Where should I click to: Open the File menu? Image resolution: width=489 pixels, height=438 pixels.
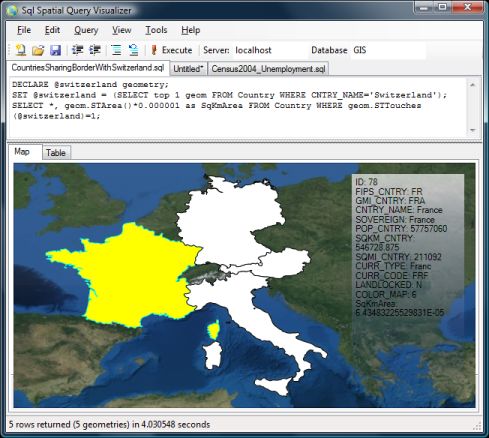pyautogui.click(x=24, y=30)
